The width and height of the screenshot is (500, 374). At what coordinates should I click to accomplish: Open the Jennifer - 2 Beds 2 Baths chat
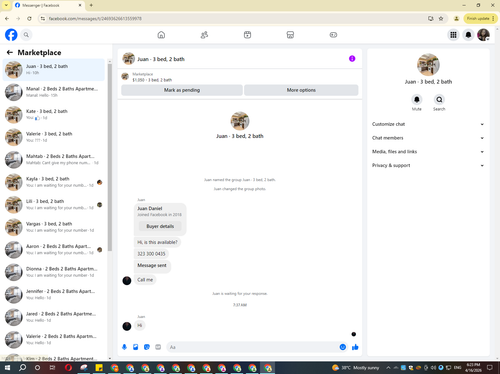point(54,294)
